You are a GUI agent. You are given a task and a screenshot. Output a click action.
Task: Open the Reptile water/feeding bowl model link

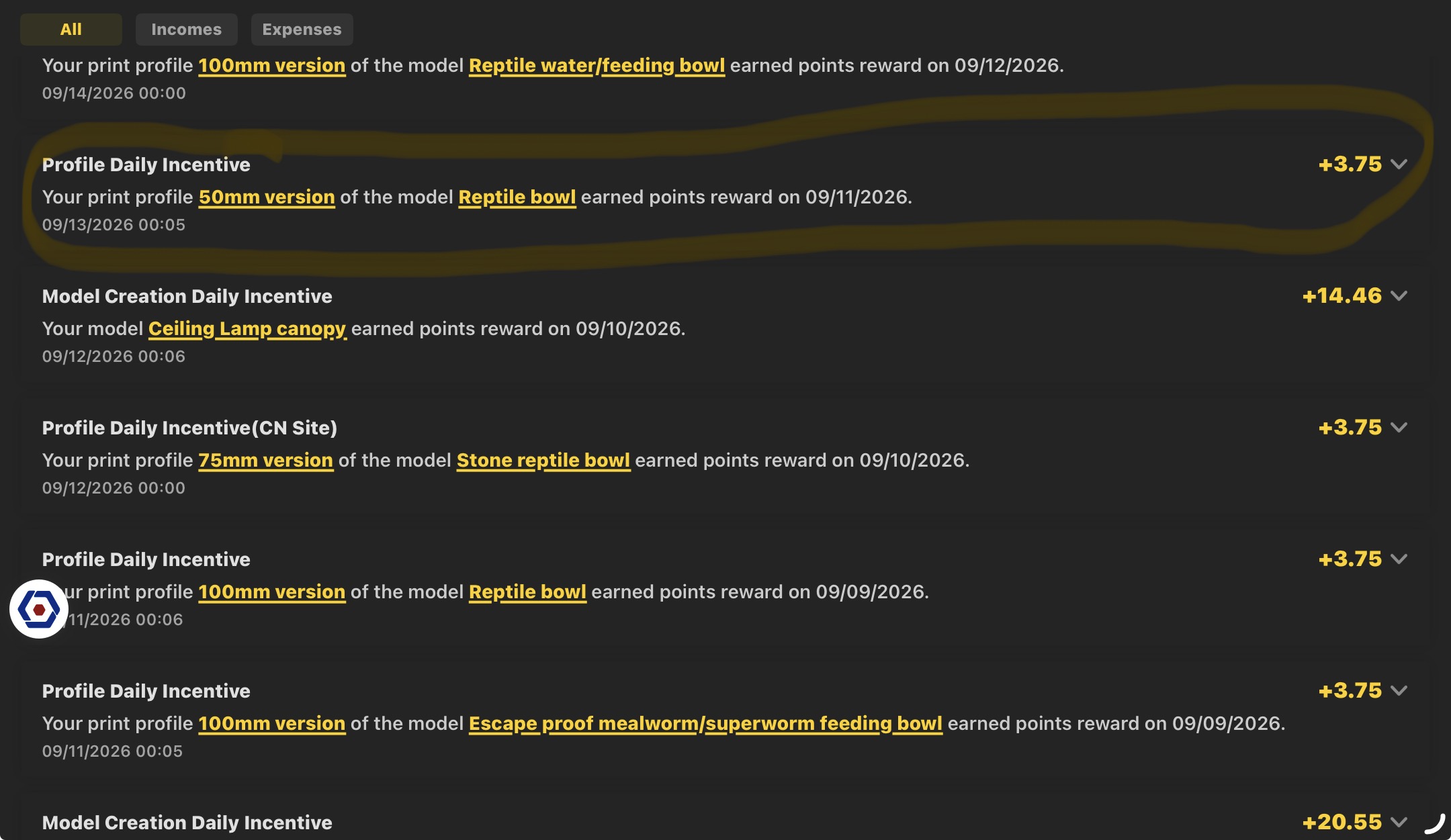coord(597,66)
